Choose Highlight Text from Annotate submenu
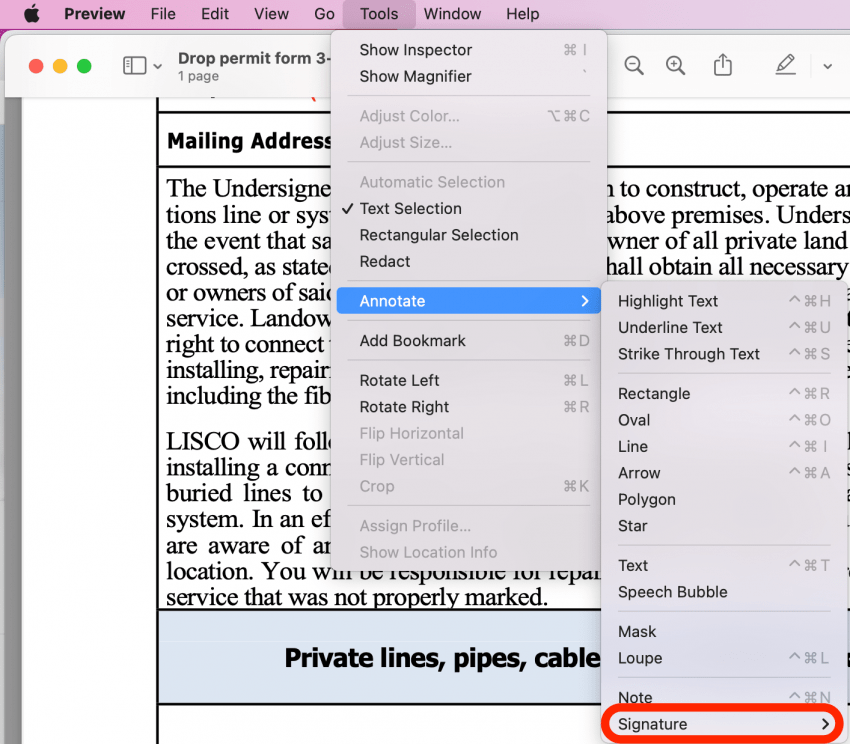This screenshot has width=850, height=744. pyautogui.click(x=668, y=301)
